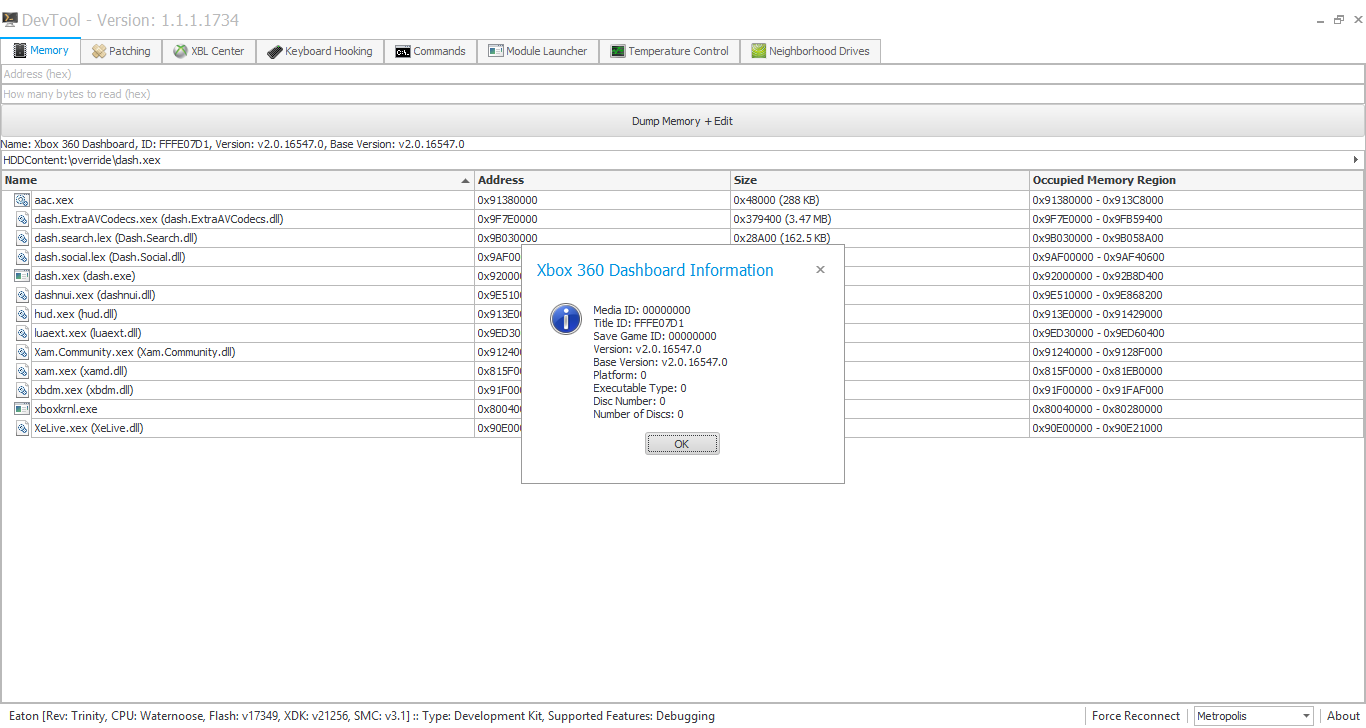The image size is (1366, 728).
Task: Click the Address (hex) input field
Action: click(683, 74)
